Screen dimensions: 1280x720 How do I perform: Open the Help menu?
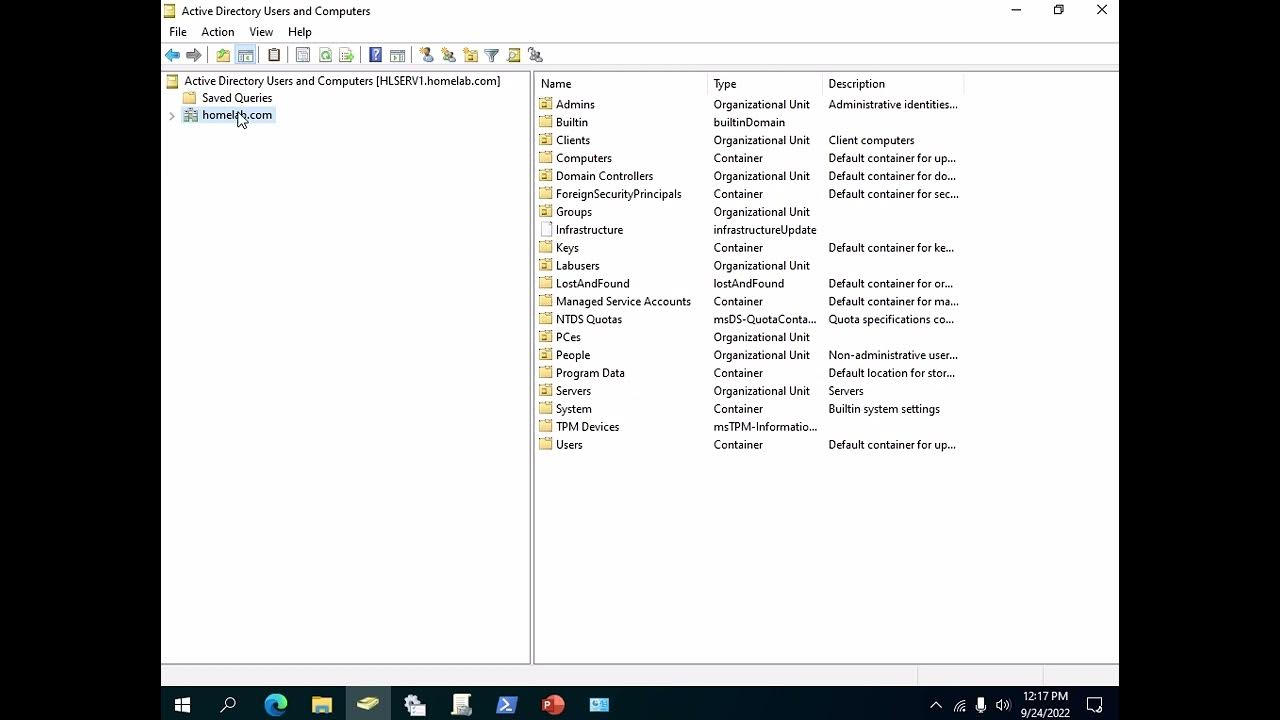pos(300,32)
